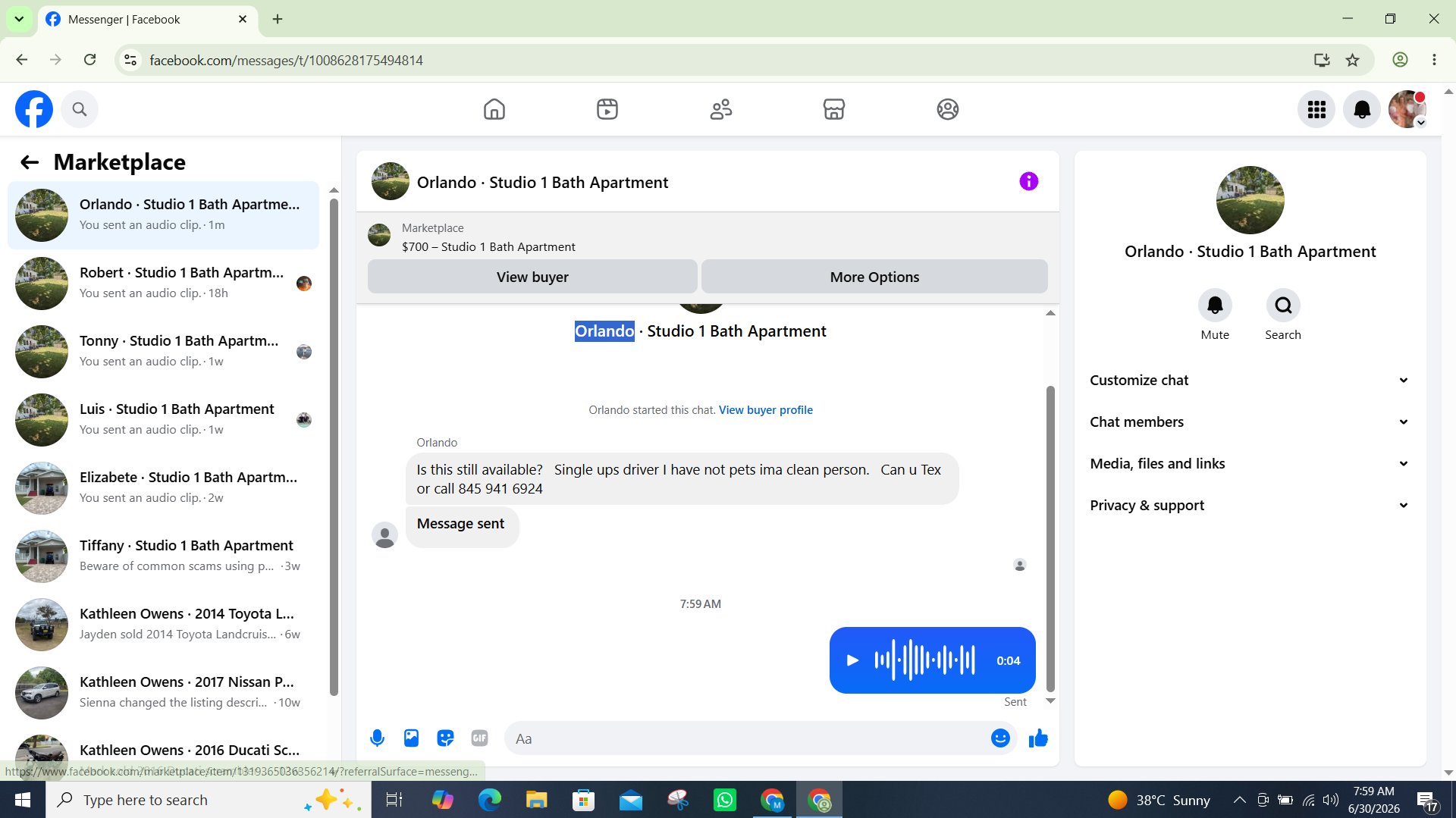Open the emoji picker
Screen dimensions: 1456x818
click(x=1000, y=738)
